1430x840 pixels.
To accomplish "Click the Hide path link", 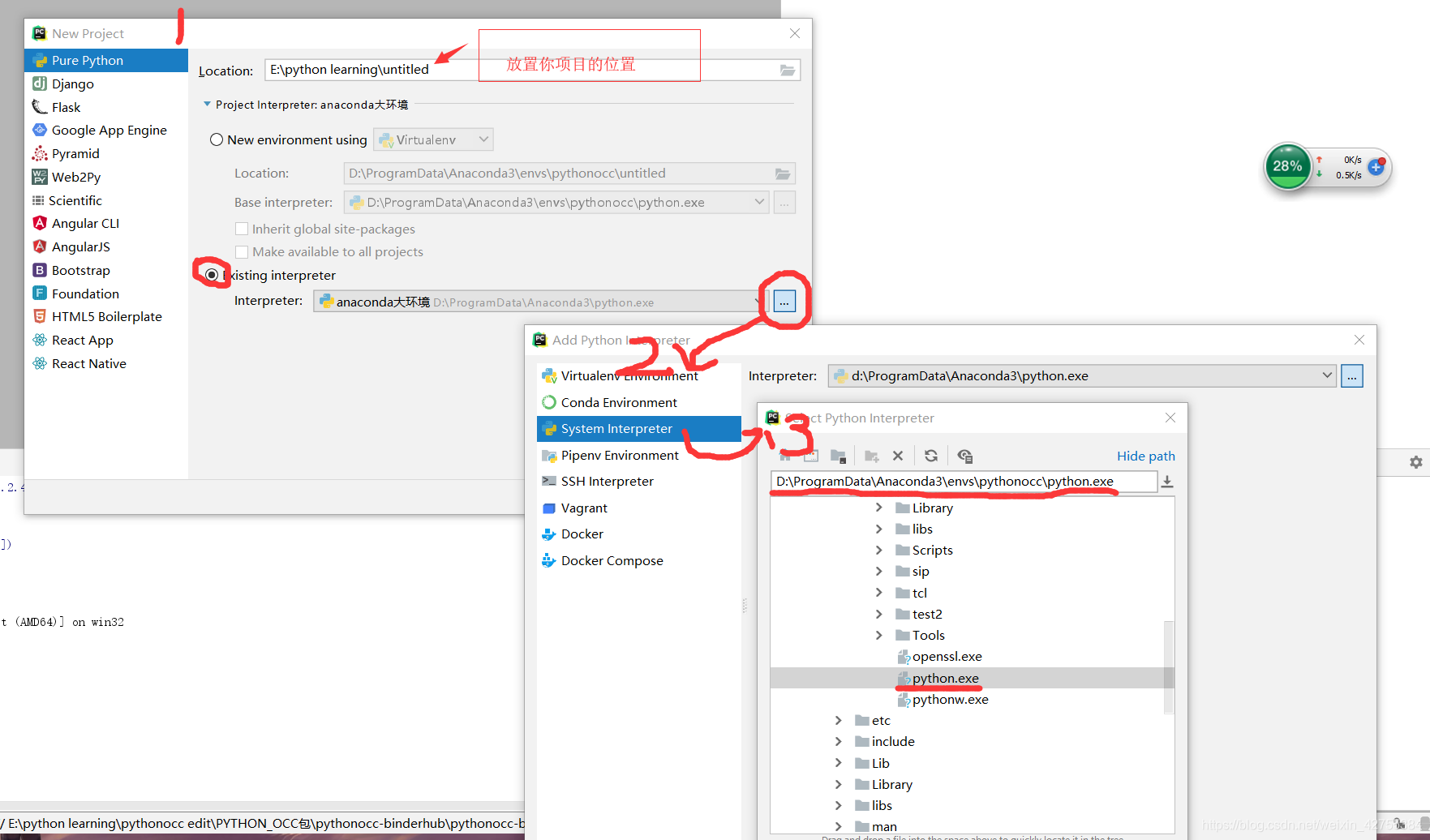I will pos(1145,456).
